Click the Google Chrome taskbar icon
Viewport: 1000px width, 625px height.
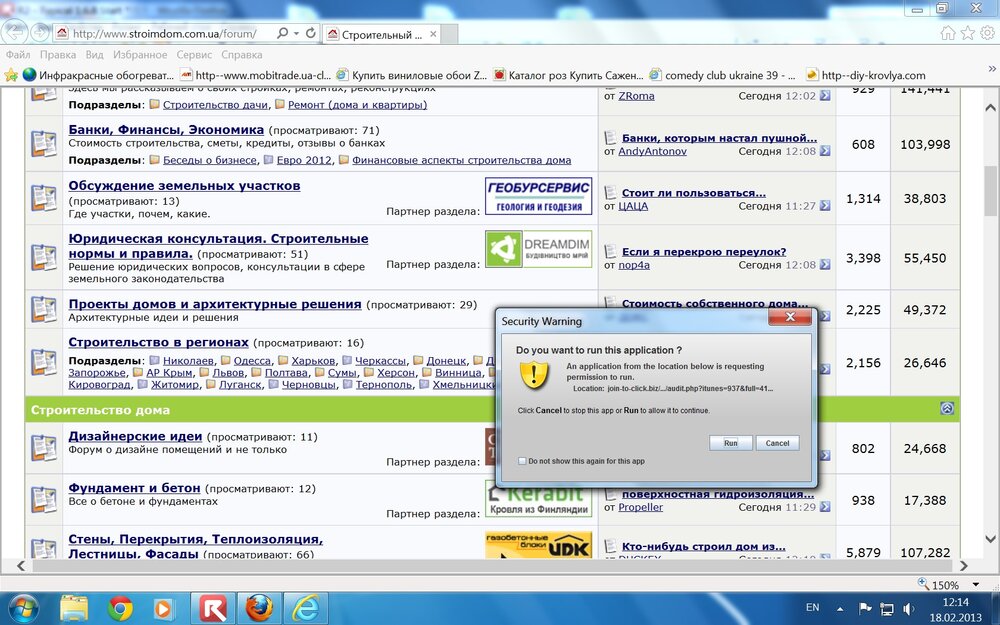click(x=121, y=607)
